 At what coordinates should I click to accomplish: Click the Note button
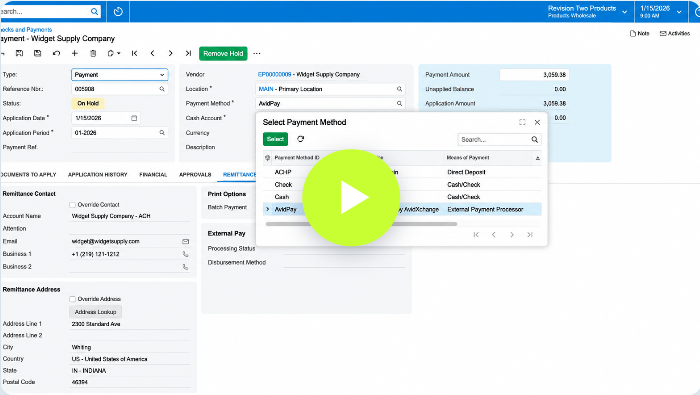(x=639, y=33)
